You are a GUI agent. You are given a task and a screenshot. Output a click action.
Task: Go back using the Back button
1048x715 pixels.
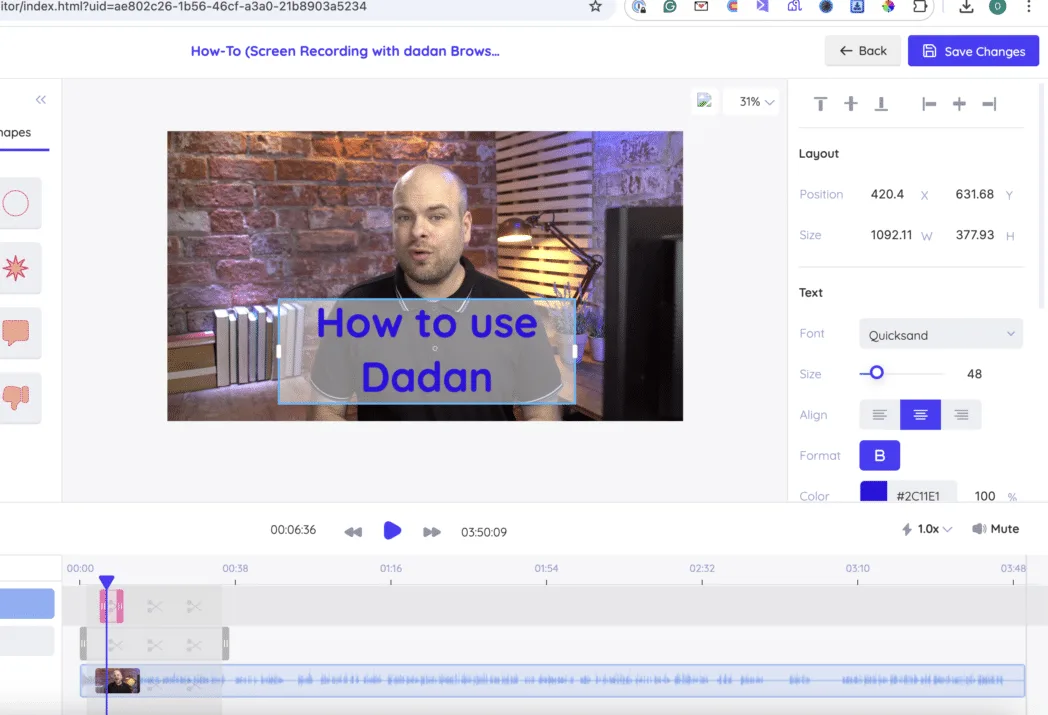point(862,50)
